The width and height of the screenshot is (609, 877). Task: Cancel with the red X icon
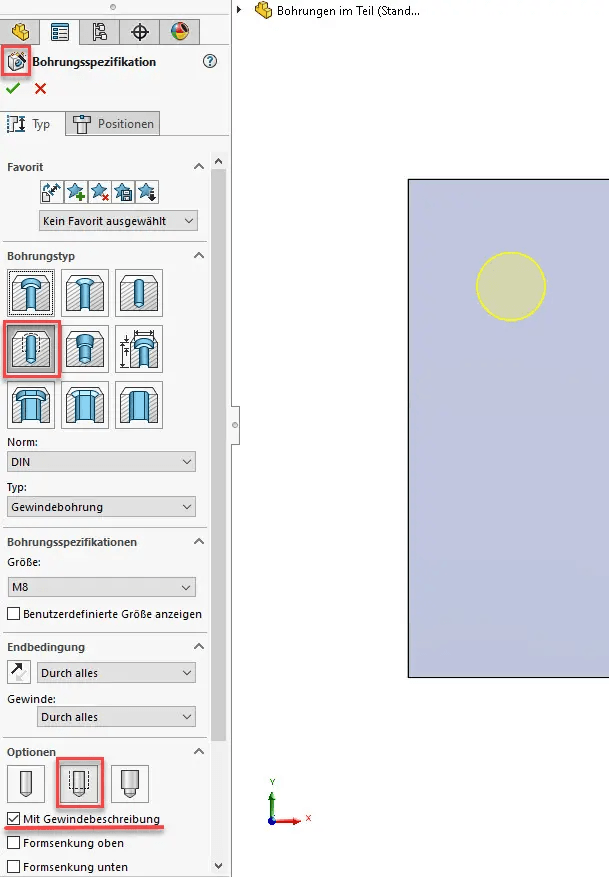point(40,89)
